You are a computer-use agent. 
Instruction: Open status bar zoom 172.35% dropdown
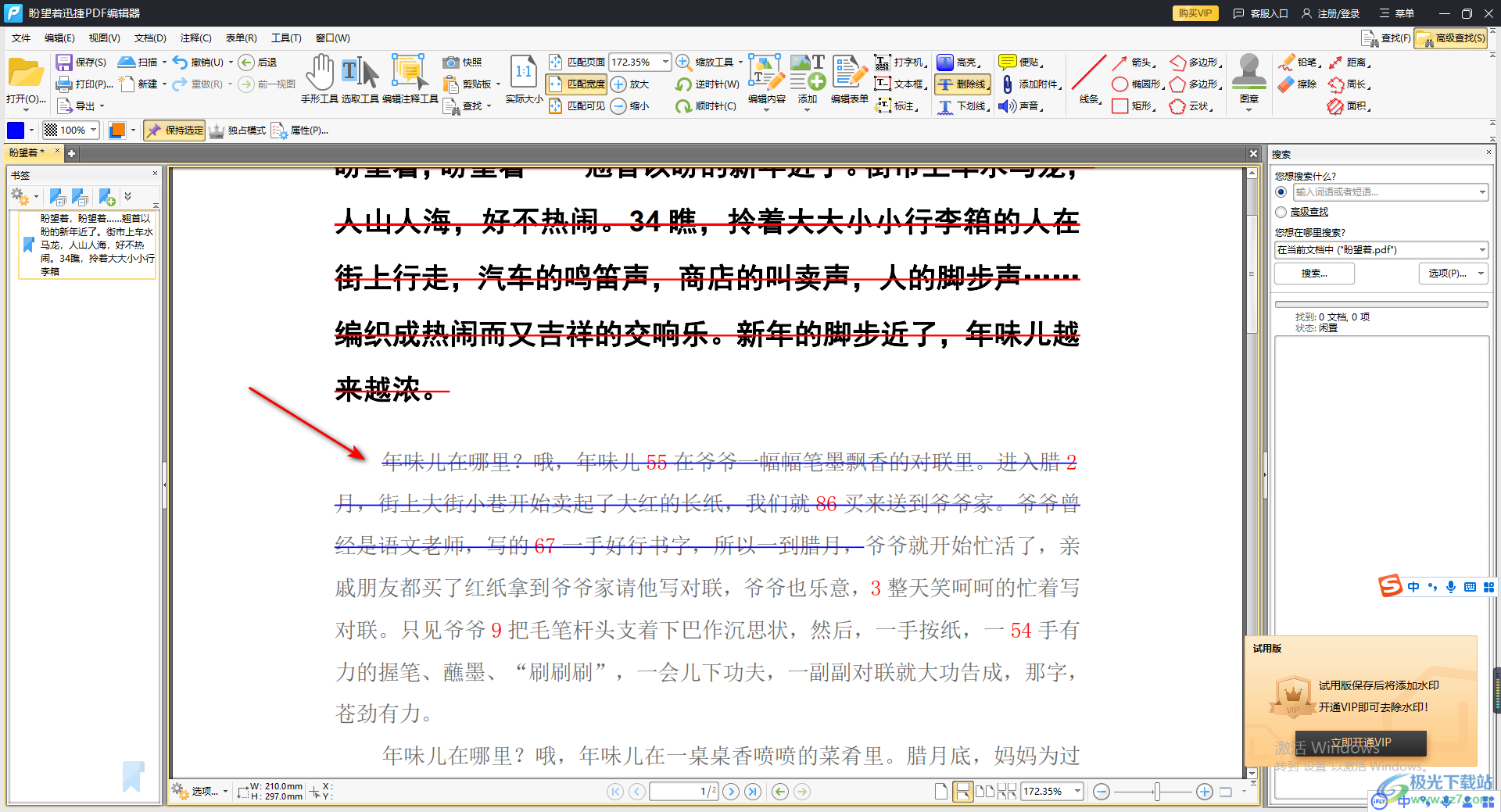(x=1077, y=792)
